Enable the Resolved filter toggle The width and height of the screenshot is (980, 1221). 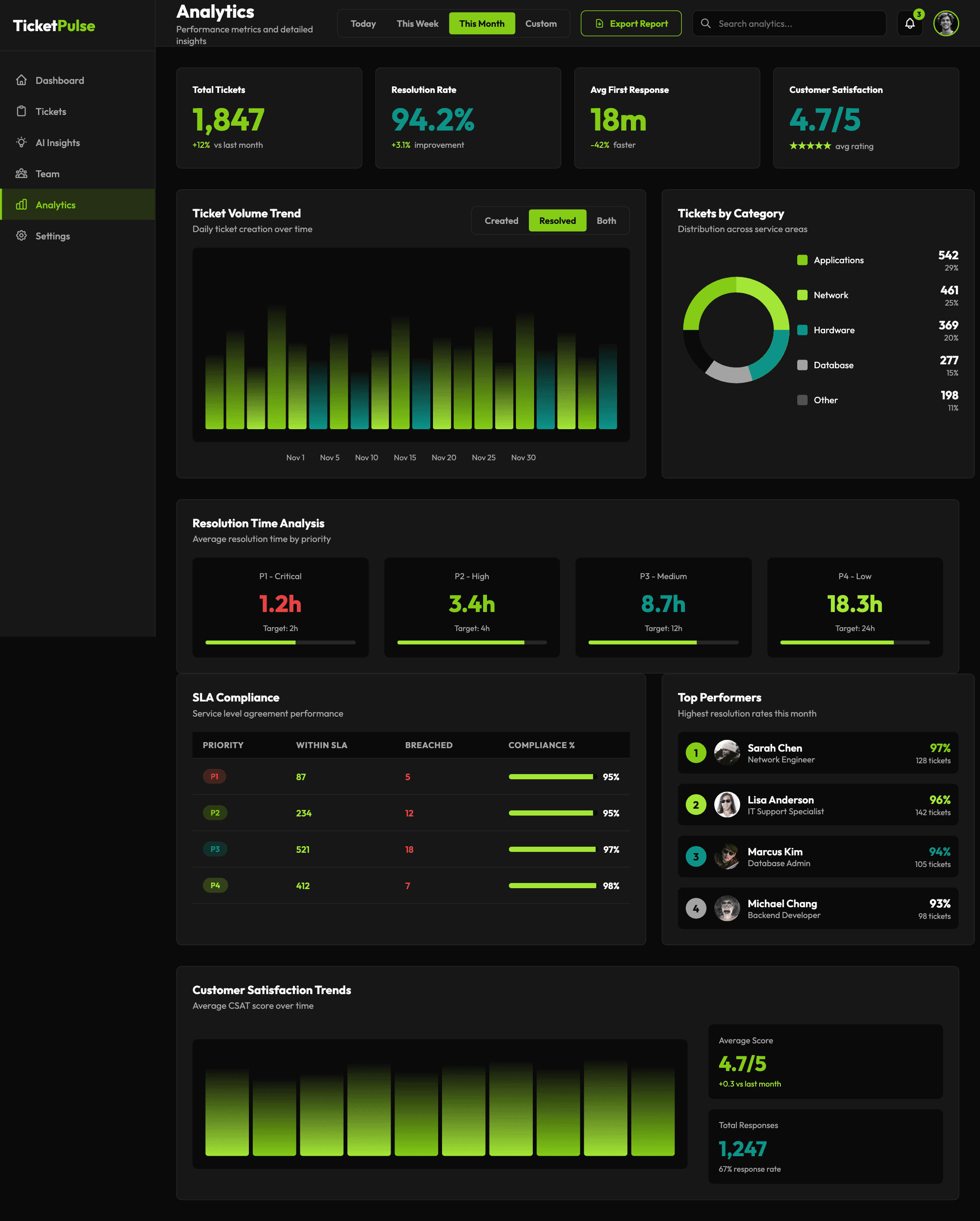557,220
